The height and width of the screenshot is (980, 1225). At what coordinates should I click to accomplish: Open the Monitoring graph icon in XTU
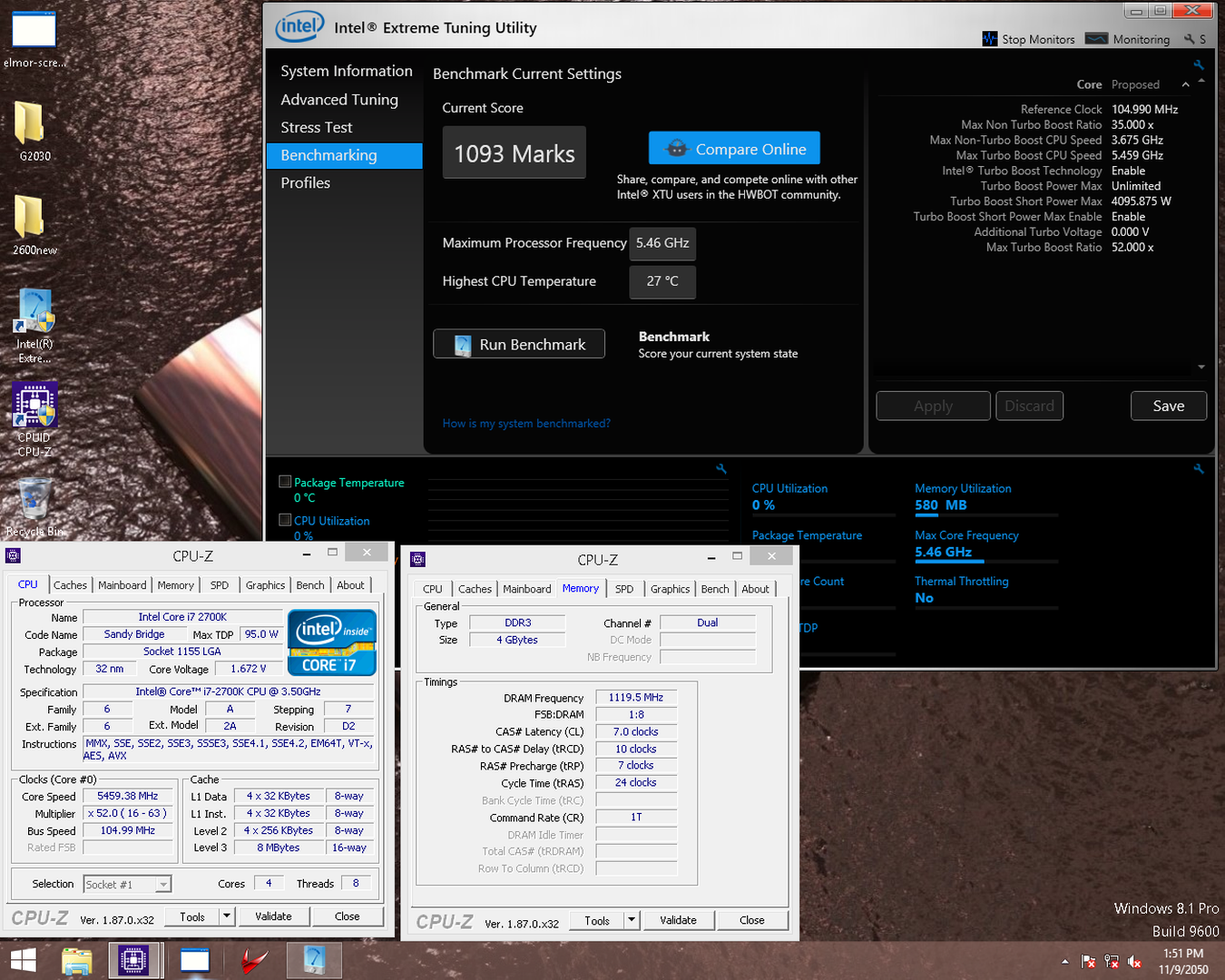1097,39
